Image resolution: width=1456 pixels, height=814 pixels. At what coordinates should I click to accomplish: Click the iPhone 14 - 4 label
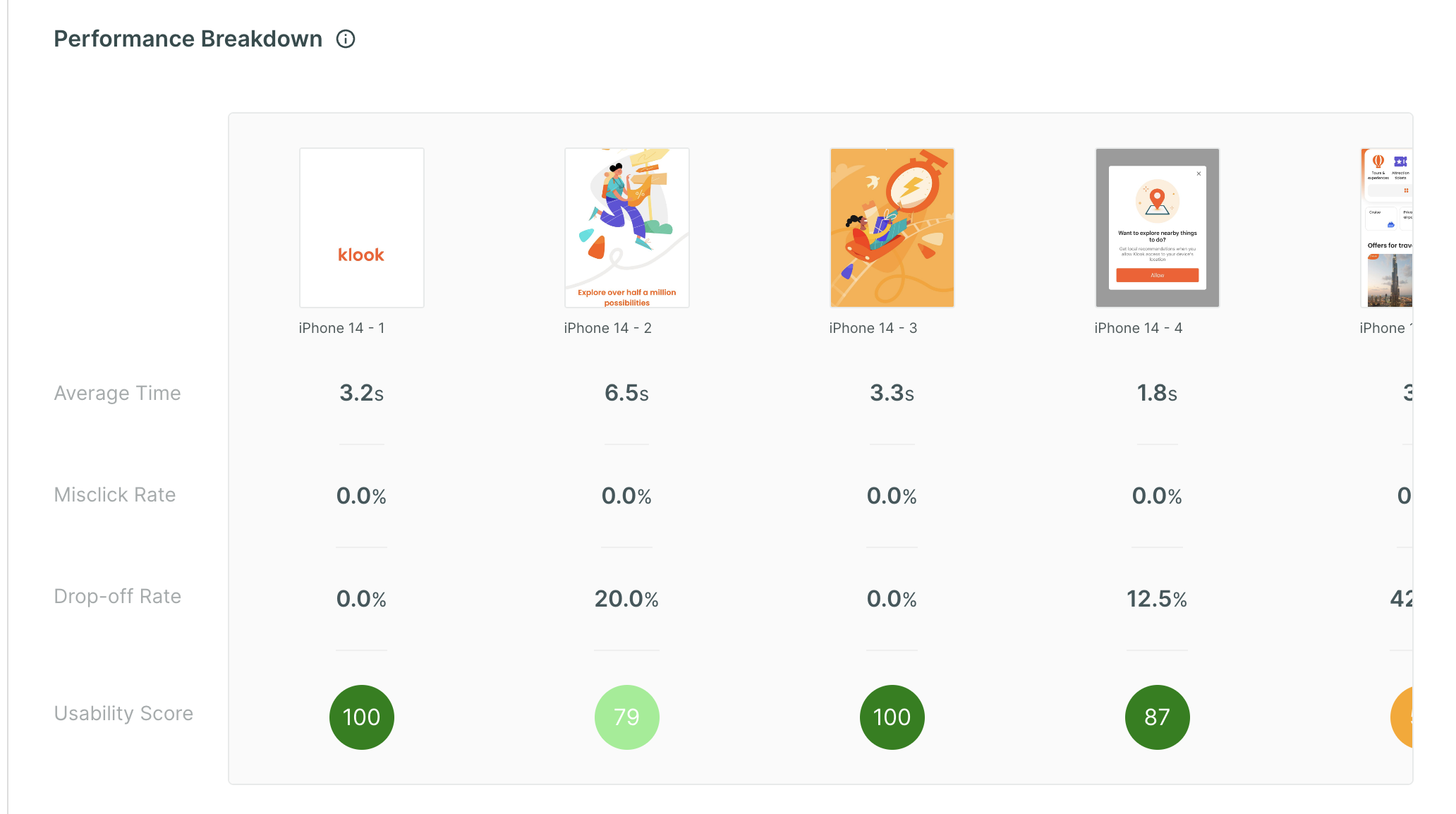click(1139, 328)
